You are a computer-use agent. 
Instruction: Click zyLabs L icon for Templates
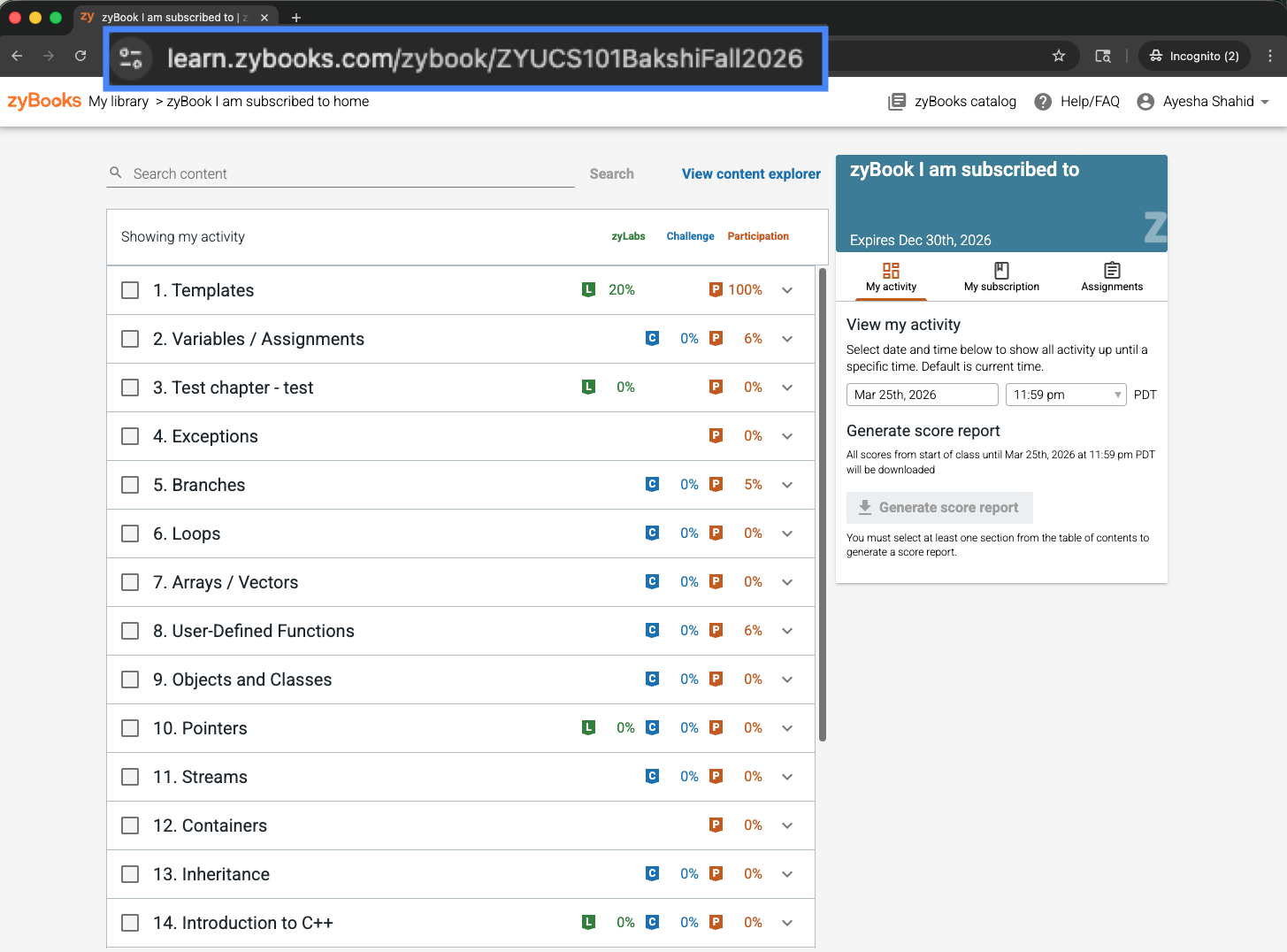point(588,289)
